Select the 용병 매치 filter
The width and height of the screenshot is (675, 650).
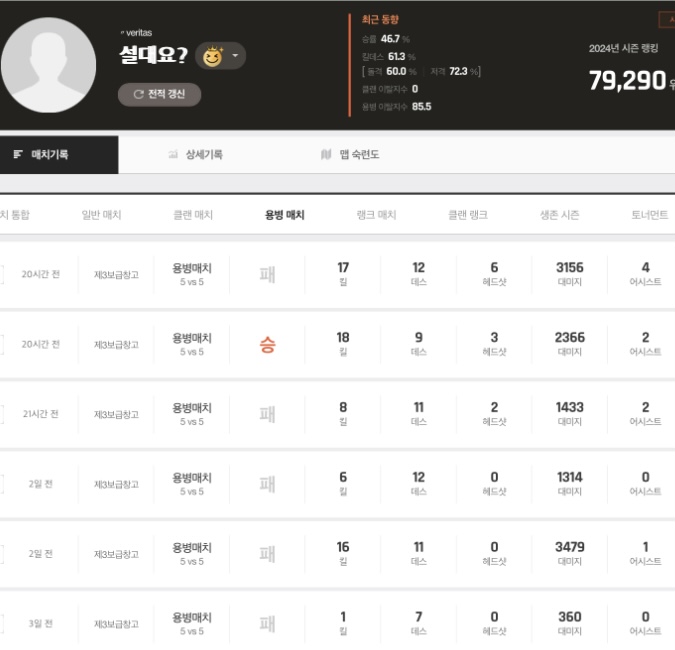pyautogui.click(x=284, y=215)
